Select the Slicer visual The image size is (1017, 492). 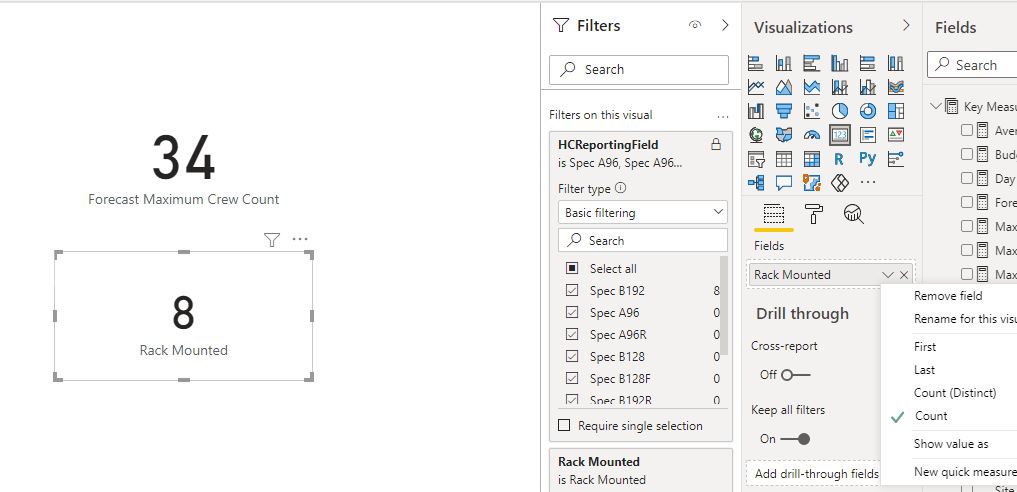(756, 159)
